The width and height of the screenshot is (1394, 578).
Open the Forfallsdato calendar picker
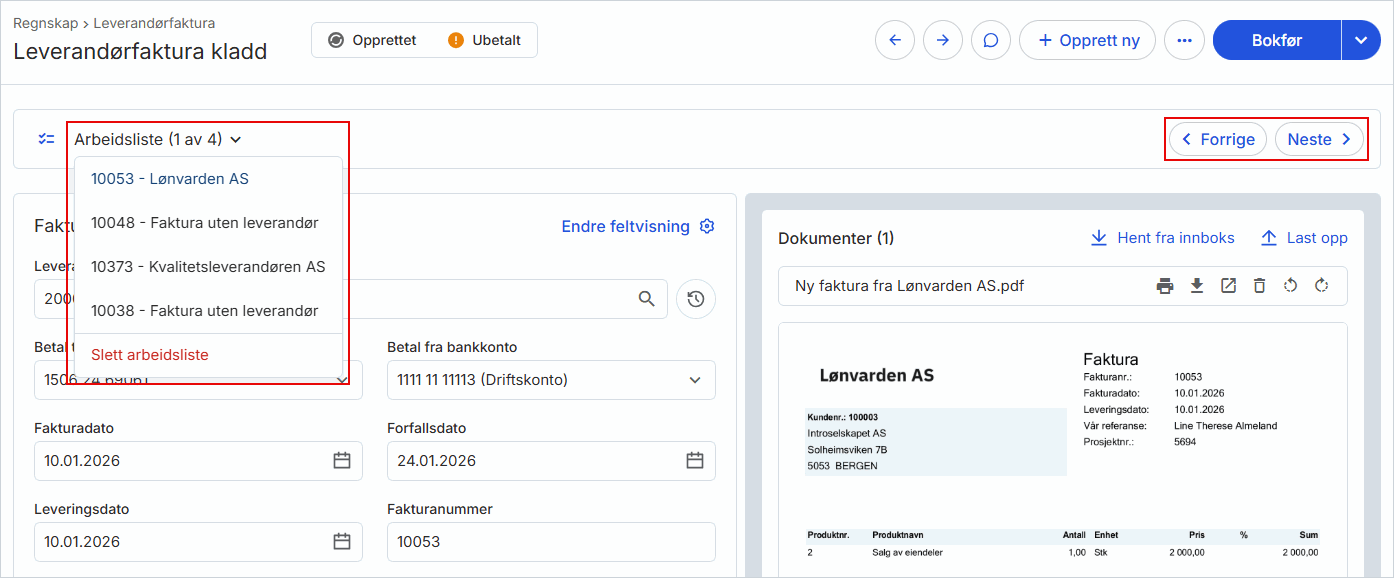click(695, 461)
